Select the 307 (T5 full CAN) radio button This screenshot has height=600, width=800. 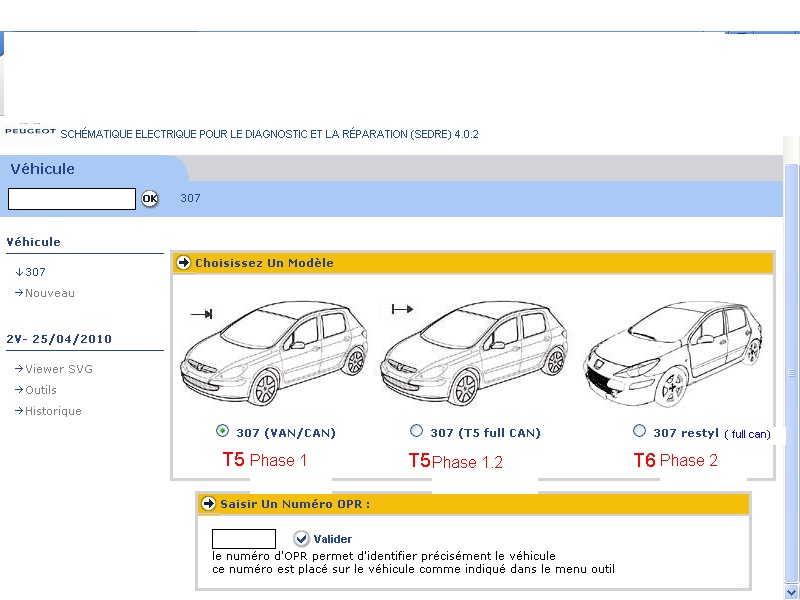[416, 431]
